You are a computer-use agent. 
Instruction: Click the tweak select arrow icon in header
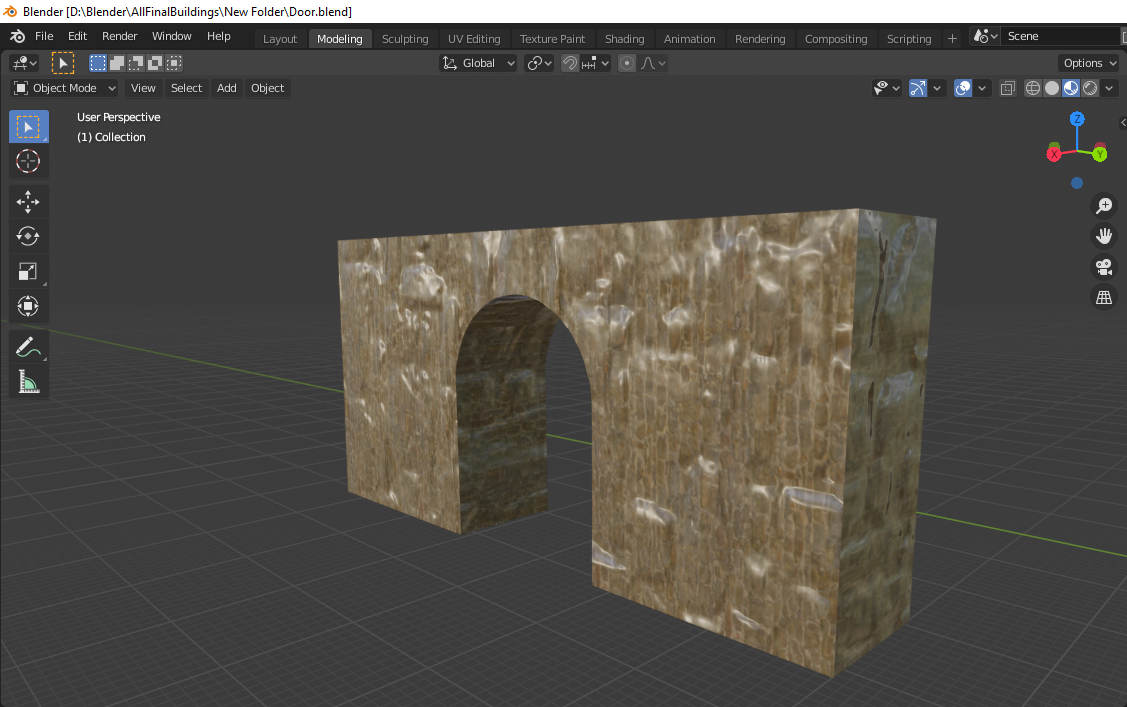pos(63,63)
